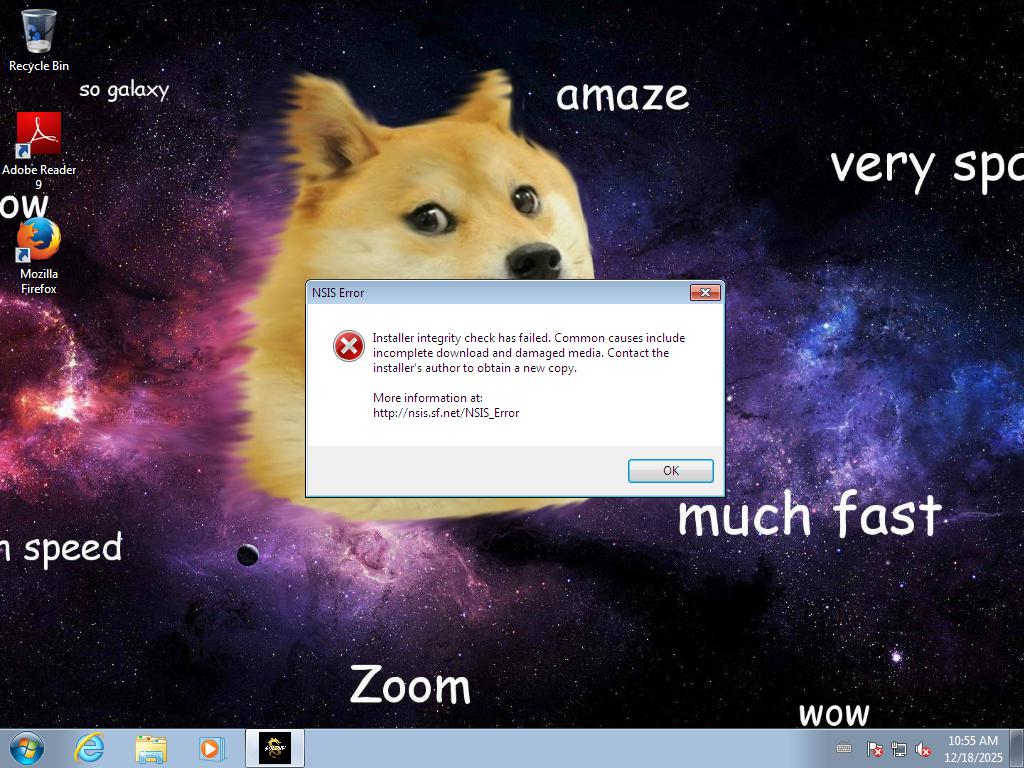The image size is (1024, 768).
Task: Open Windows Explorer from the taskbar
Action: click(151, 748)
